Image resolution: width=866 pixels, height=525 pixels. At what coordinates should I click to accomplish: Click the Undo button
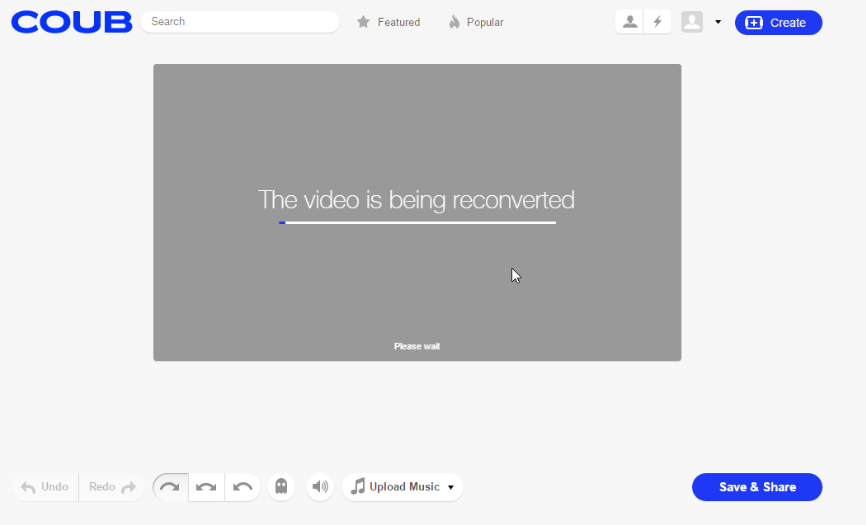pos(46,487)
